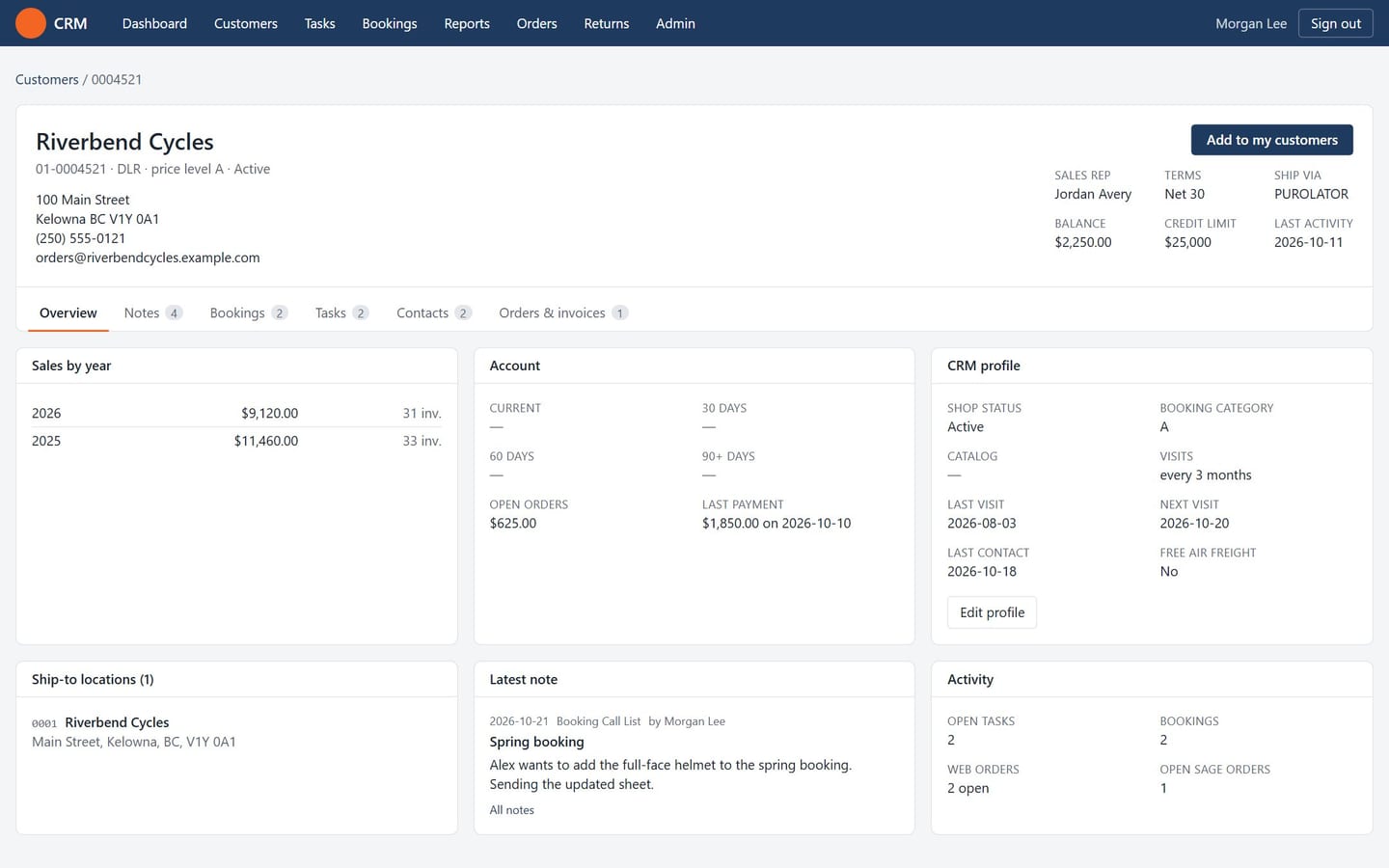Viewport: 1389px width, 868px height.
Task: Switch to the Bookings tab
Action: (x=249, y=312)
